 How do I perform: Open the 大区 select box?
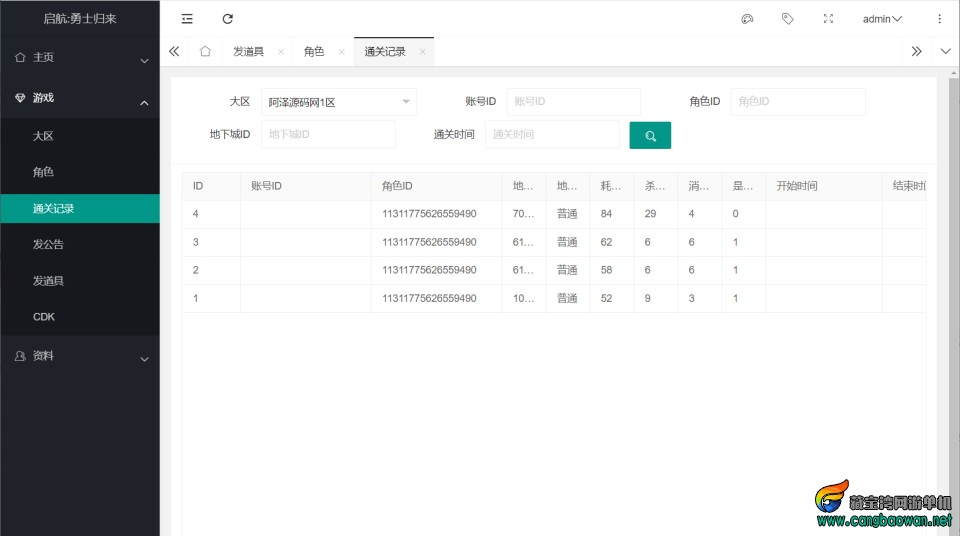[339, 102]
